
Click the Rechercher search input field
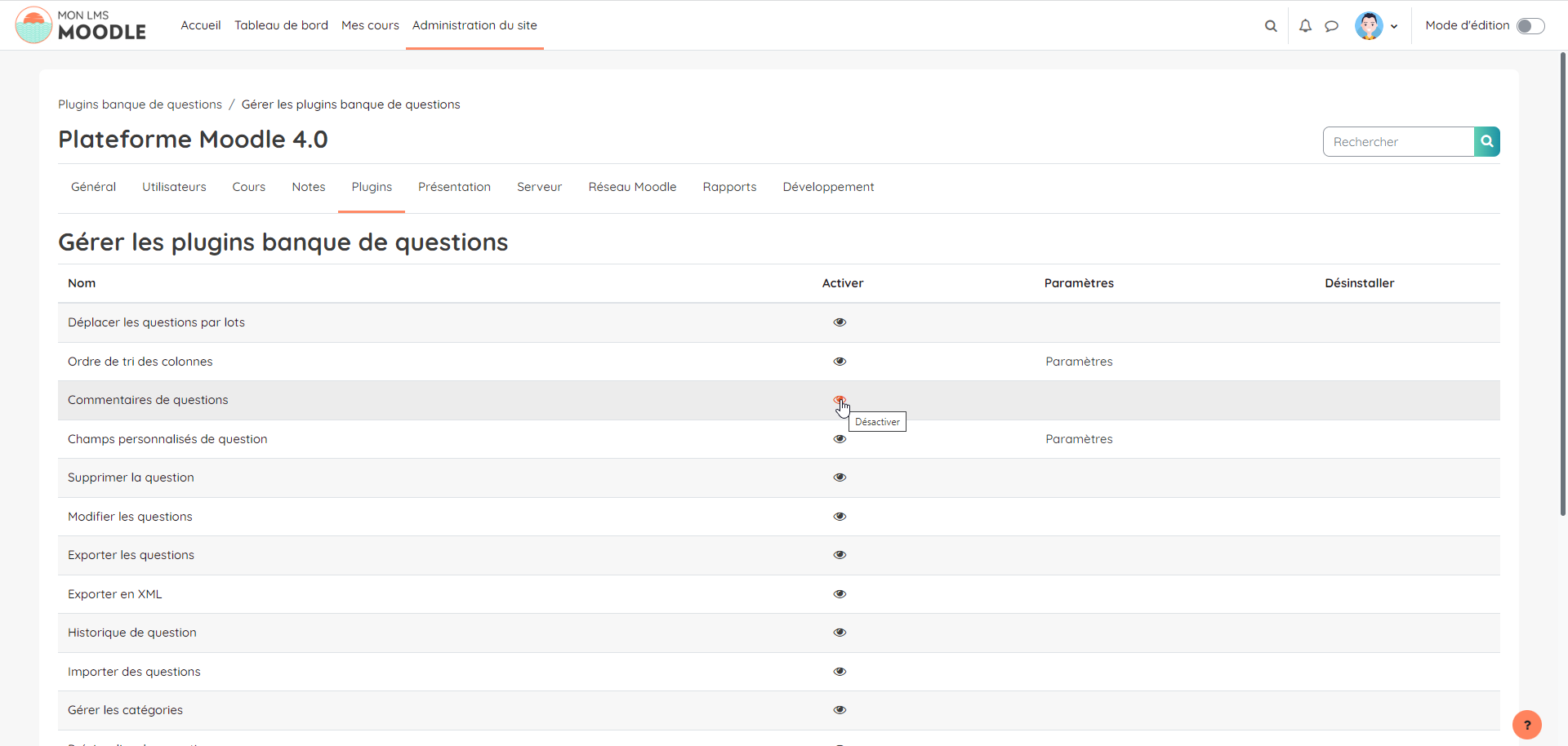click(1398, 141)
